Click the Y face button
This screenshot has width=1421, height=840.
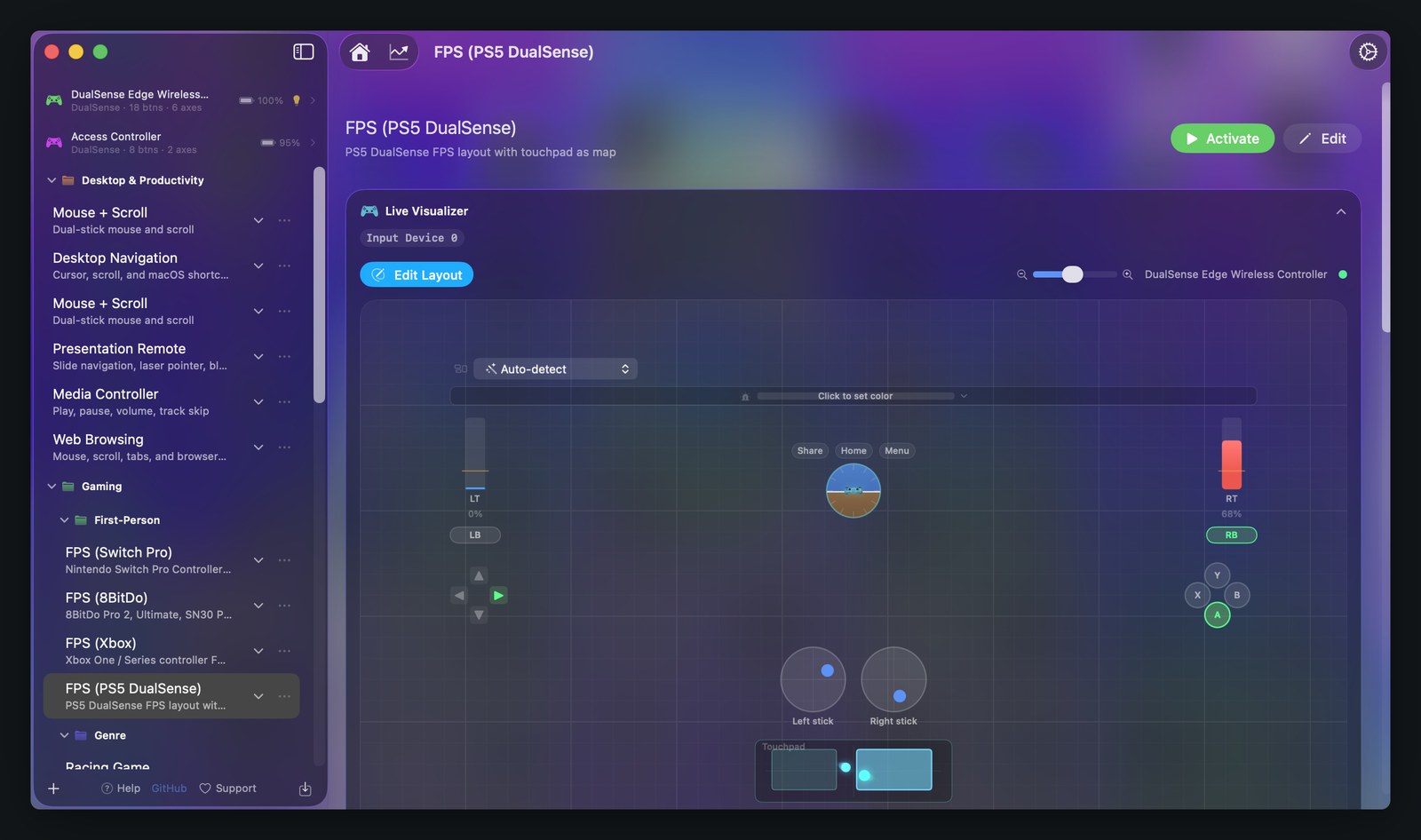click(1217, 575)
